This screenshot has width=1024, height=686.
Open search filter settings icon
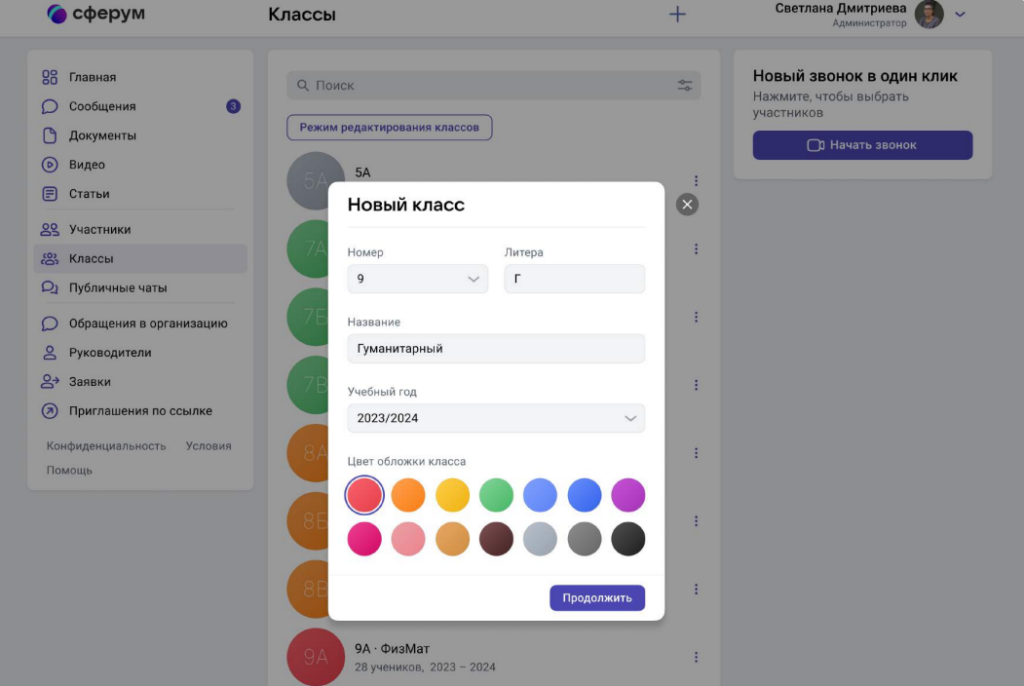coord(685,86)
